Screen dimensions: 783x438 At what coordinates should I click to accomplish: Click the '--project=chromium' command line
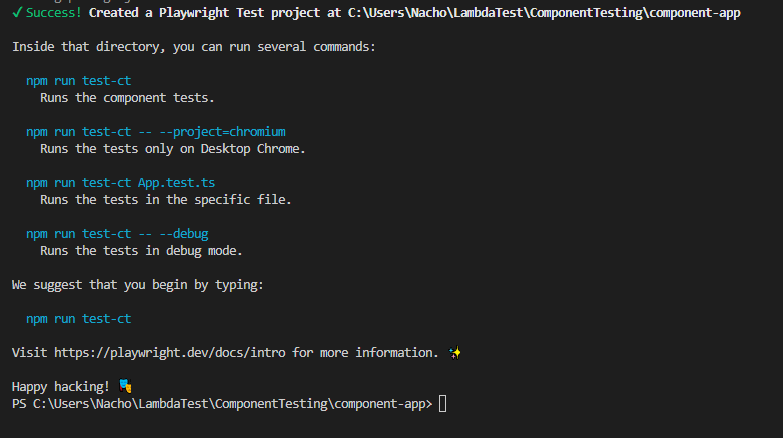coord(156,132)
